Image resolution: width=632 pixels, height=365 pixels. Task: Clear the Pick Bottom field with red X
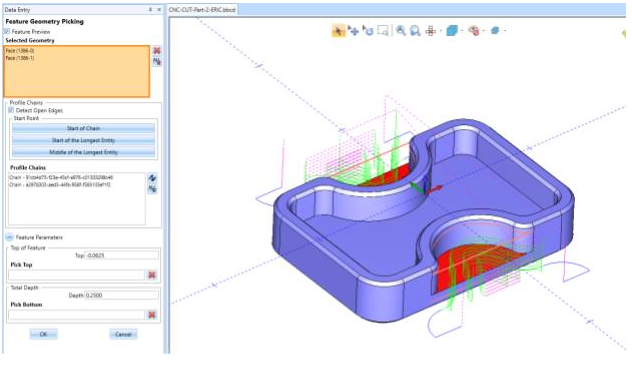tap(152, 315)
